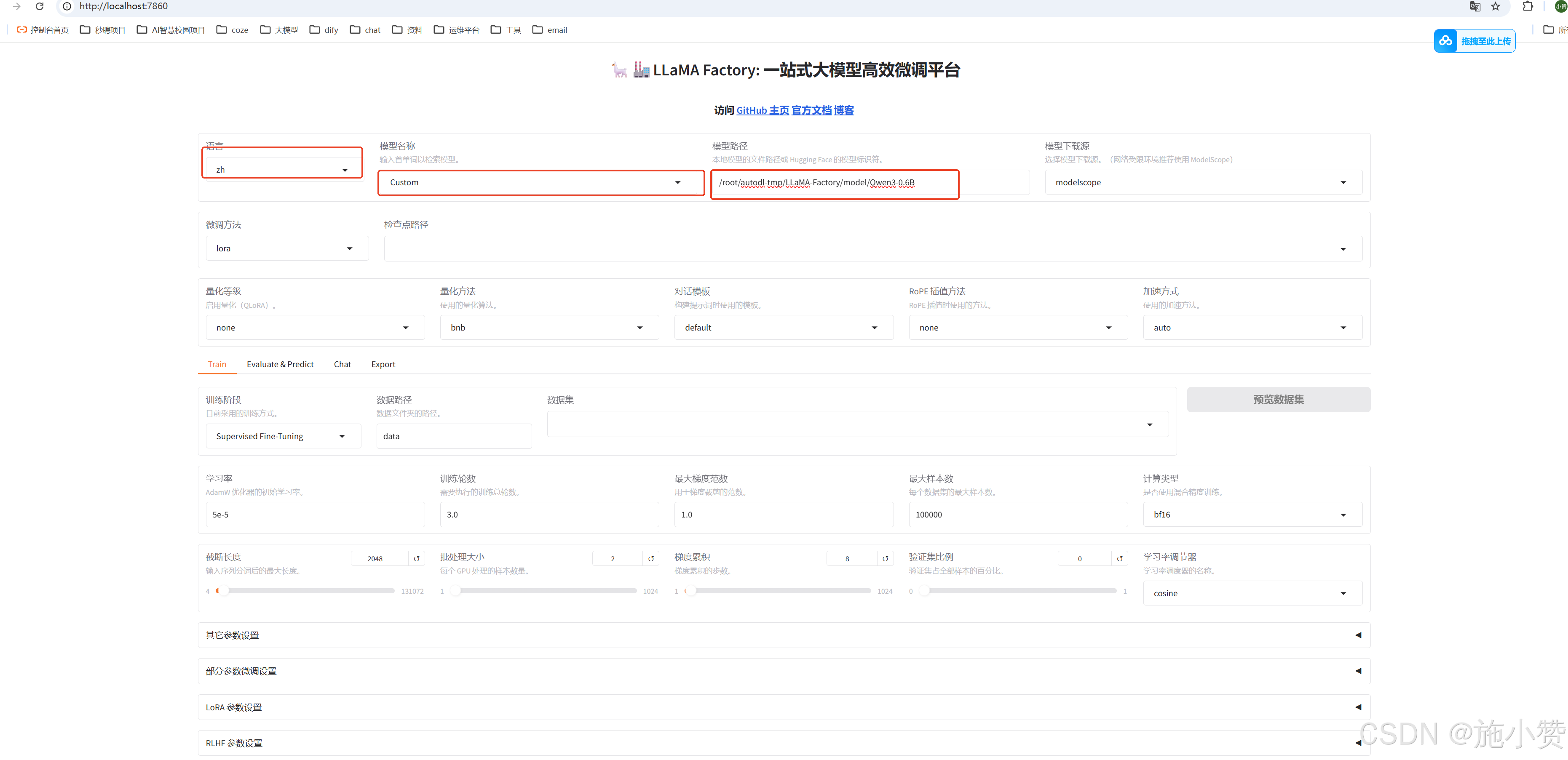Follow the 官方文档 link
The height and width of the screenshot is (760, 1568).
click(x=811, y=110)
